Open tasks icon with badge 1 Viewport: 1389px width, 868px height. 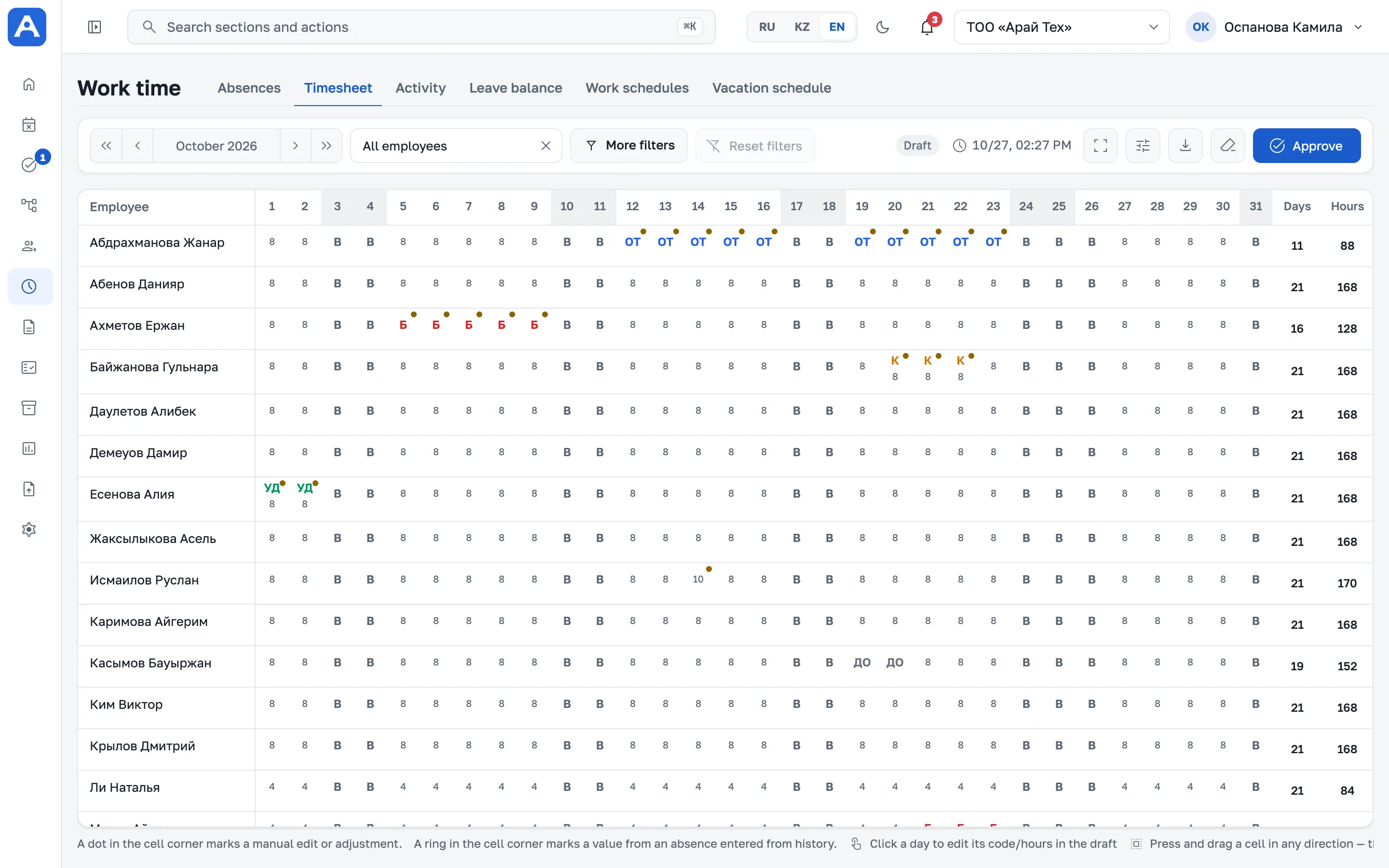[29, 165]
